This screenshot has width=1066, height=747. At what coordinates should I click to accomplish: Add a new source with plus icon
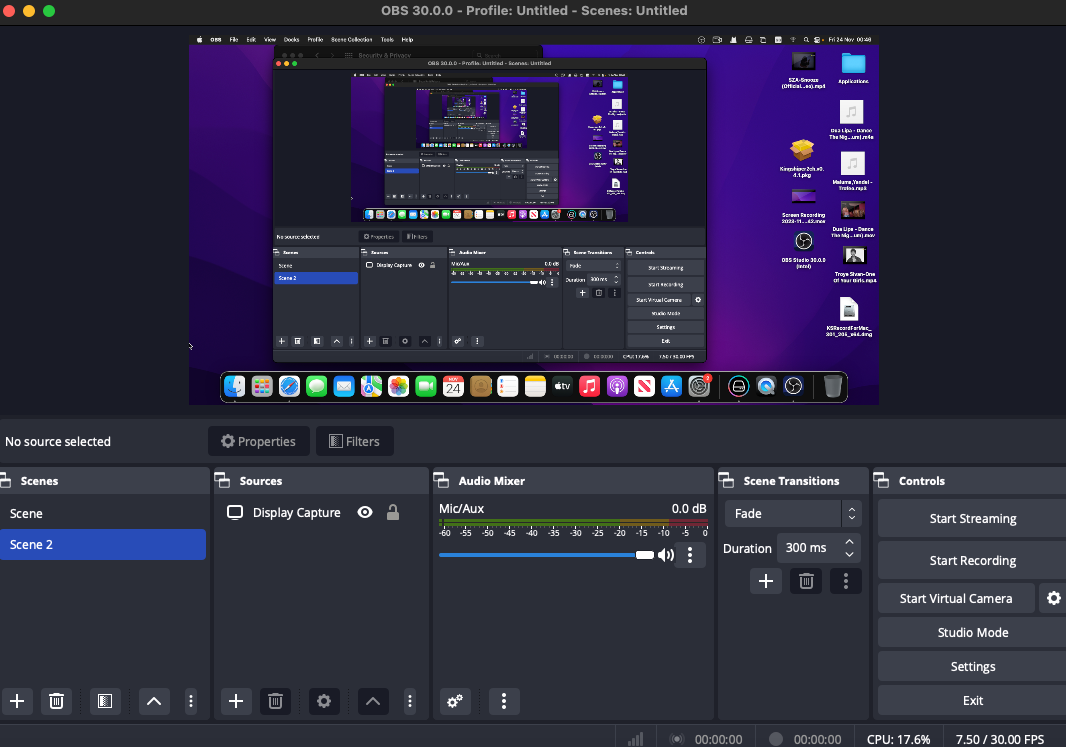click(236, 701)
